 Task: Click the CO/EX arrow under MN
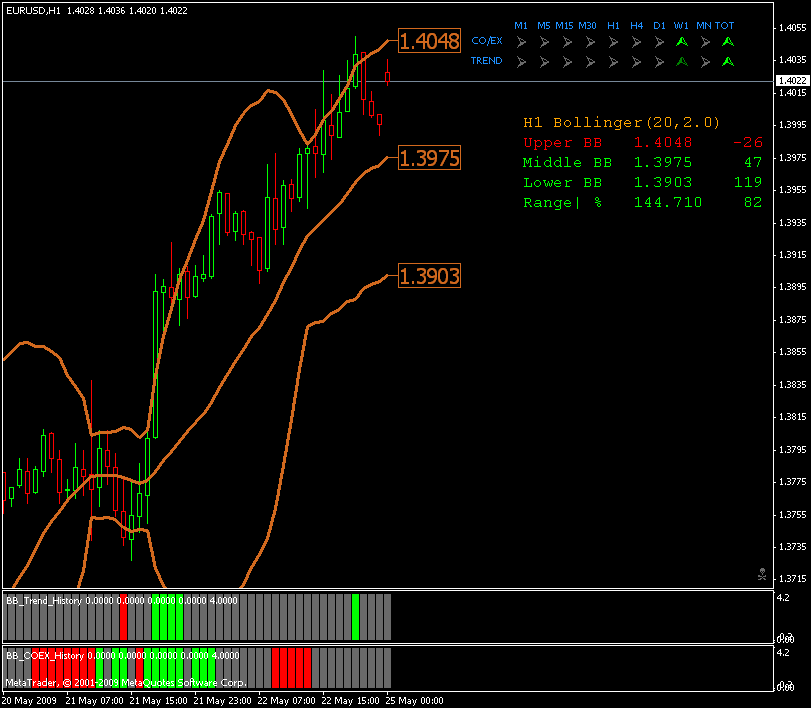tap(705, 42)
